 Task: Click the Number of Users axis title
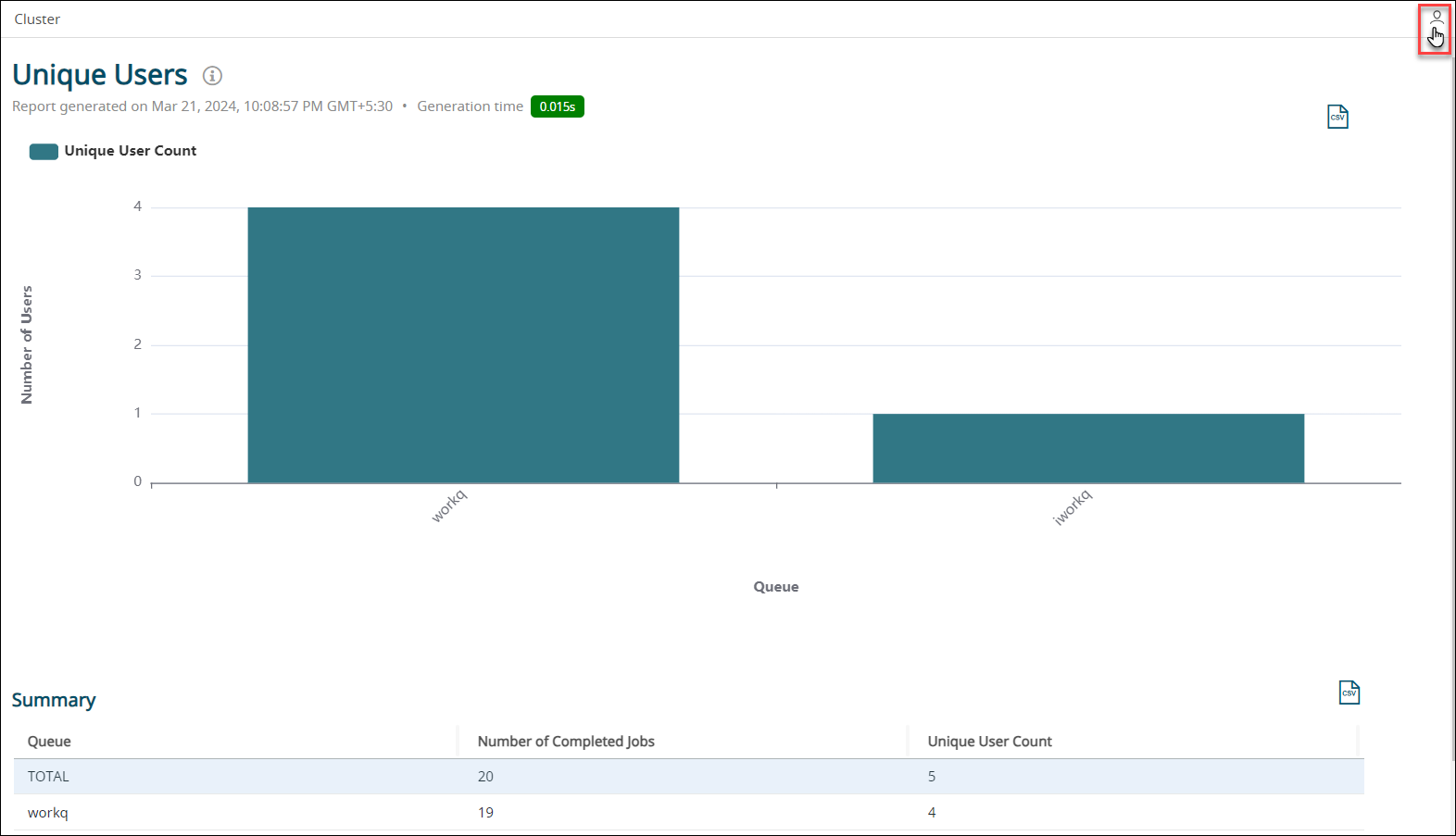pyautogui.click(x=27, y=344)
